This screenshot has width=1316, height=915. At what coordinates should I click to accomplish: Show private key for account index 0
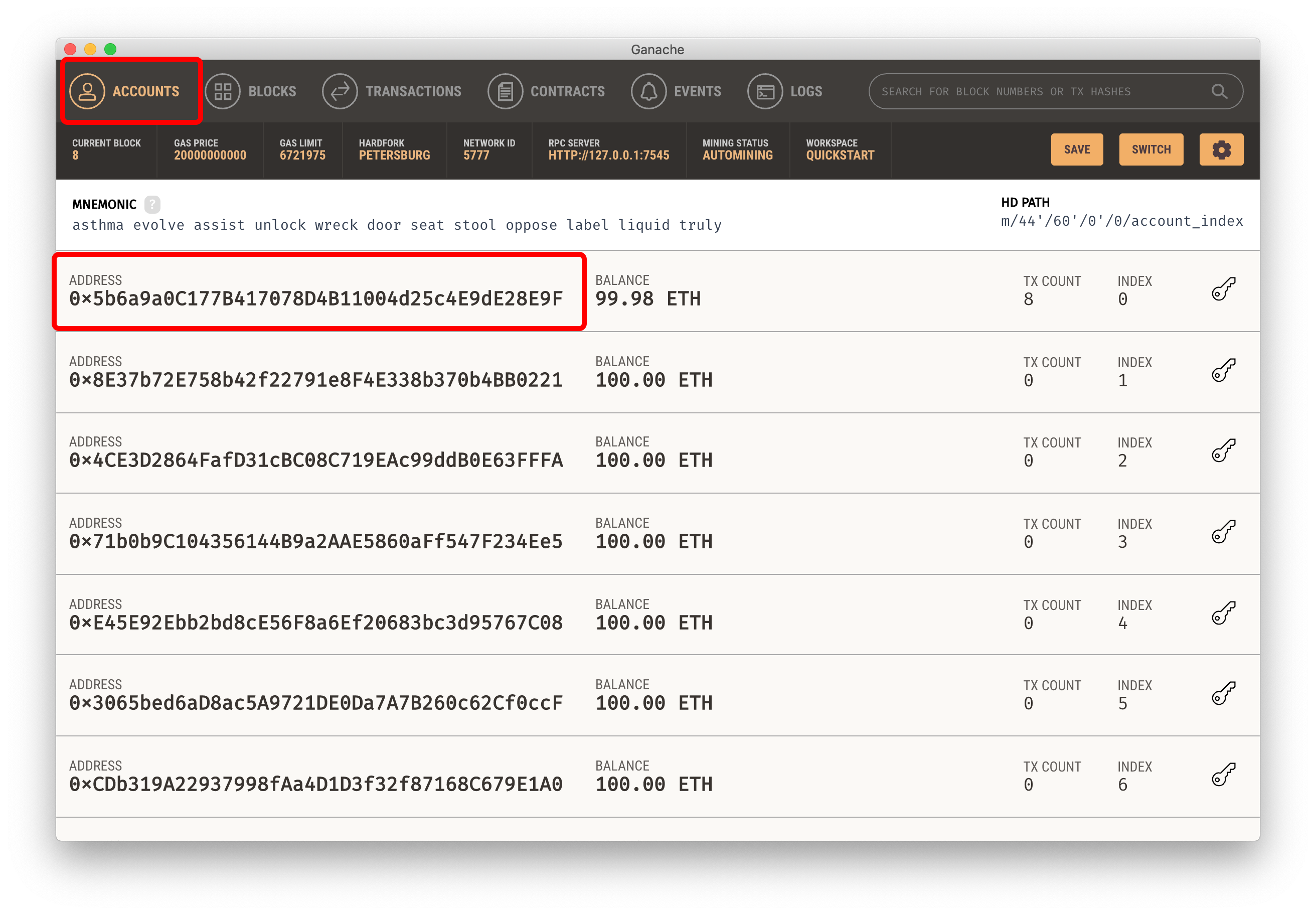pos(1223,289)
